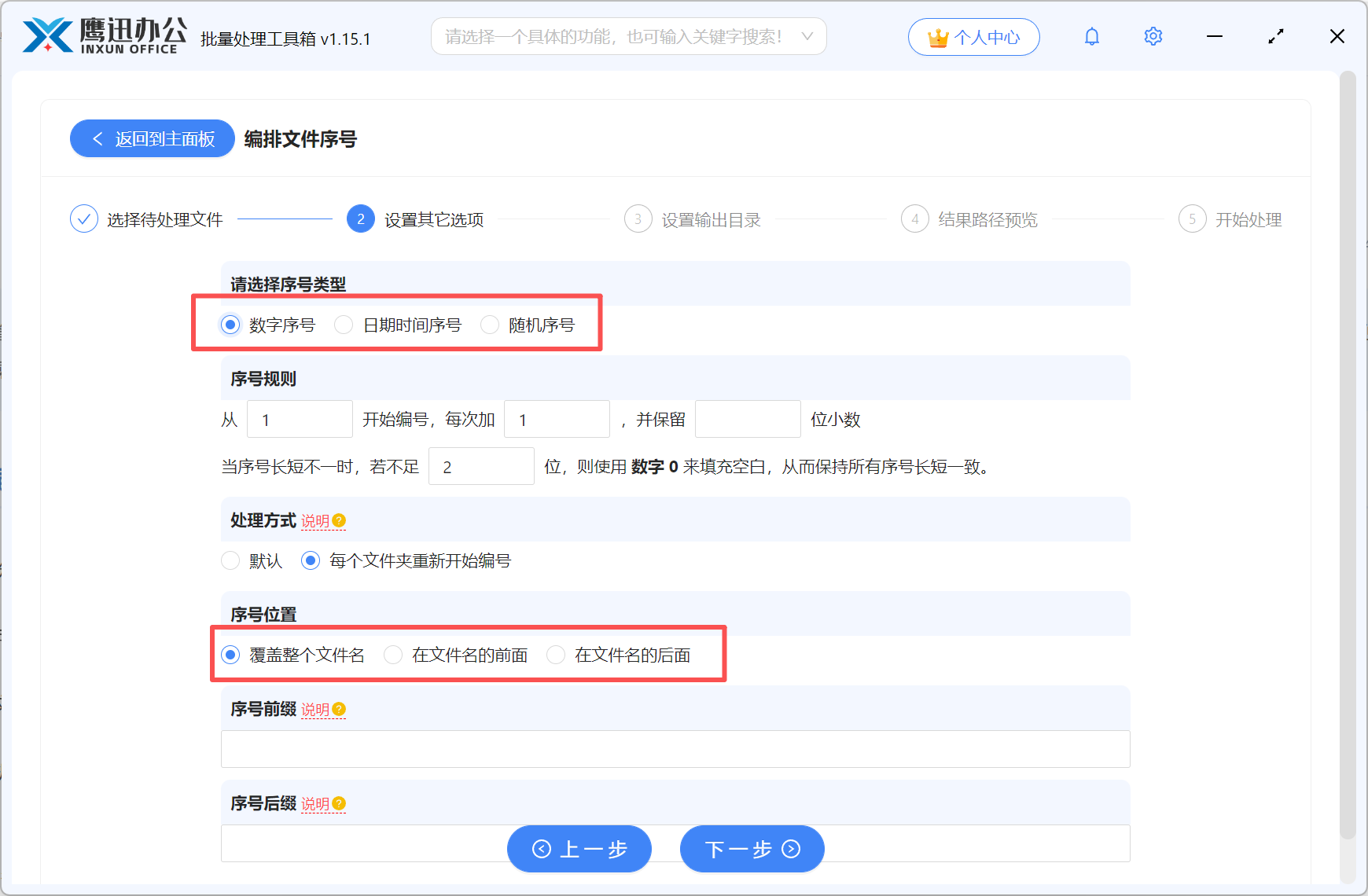Open the function search dropdown
Viewport: 1368px width, 896px height.
(x=628, y=36)
